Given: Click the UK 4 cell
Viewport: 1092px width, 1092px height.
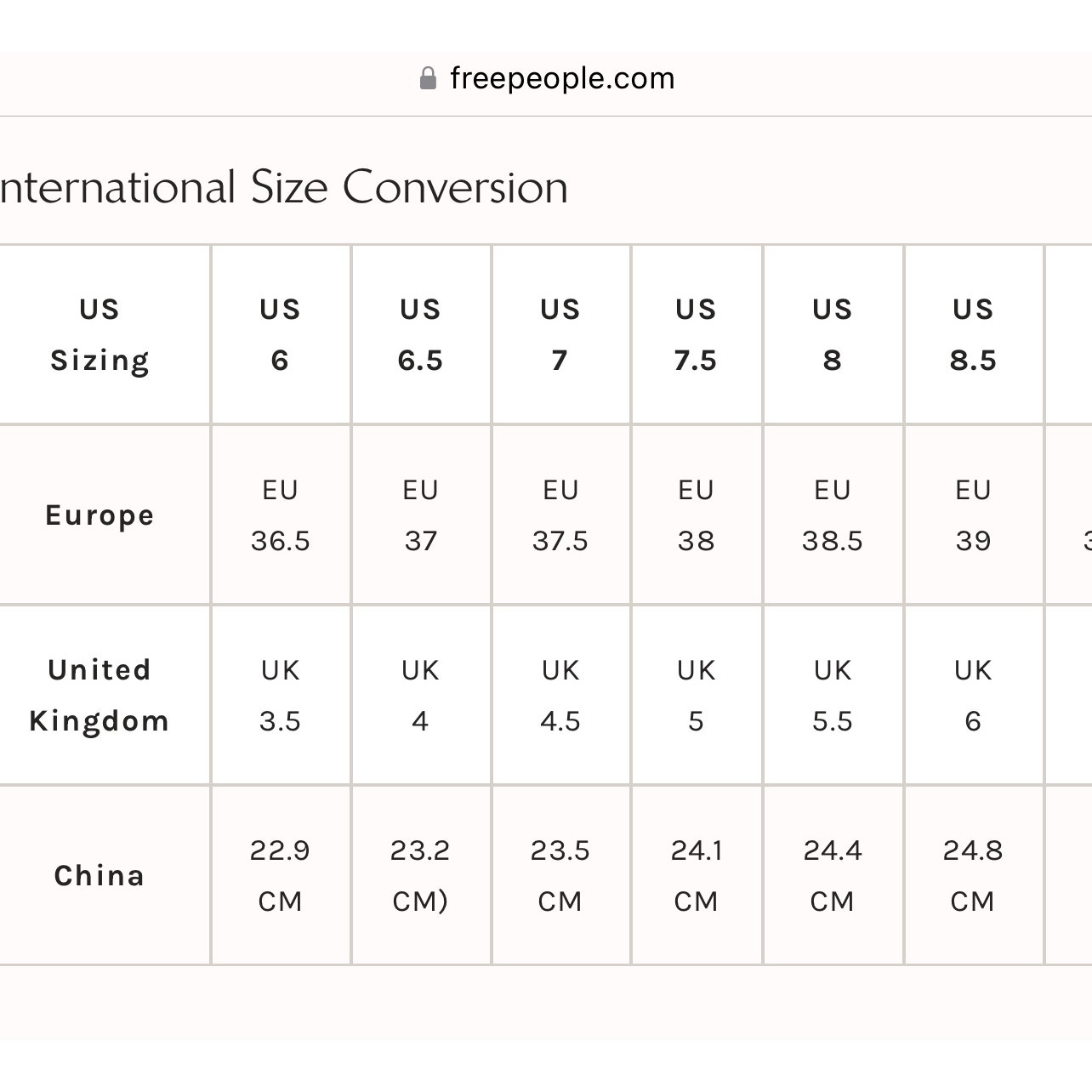Looking at the screenshot, I should point(421,696).
